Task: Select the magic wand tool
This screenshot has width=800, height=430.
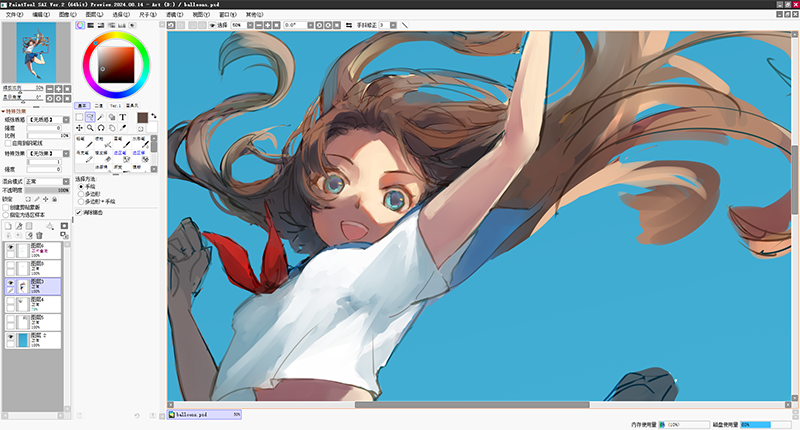Action: [x=101, y=117]
